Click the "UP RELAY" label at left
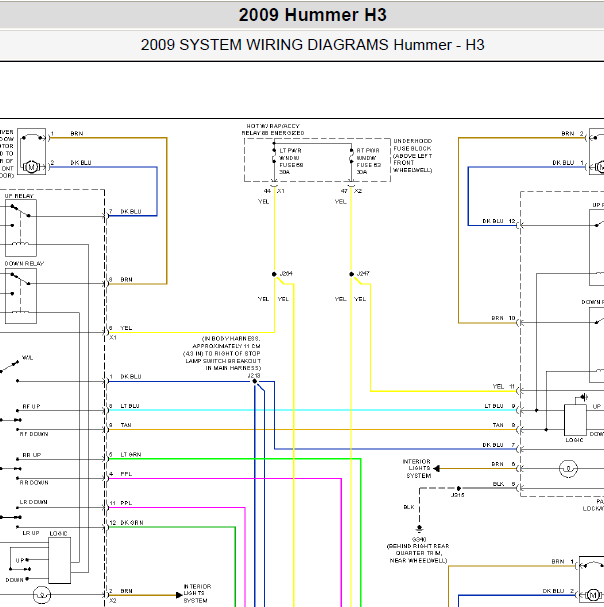604x607 pixels. (19, 196)
